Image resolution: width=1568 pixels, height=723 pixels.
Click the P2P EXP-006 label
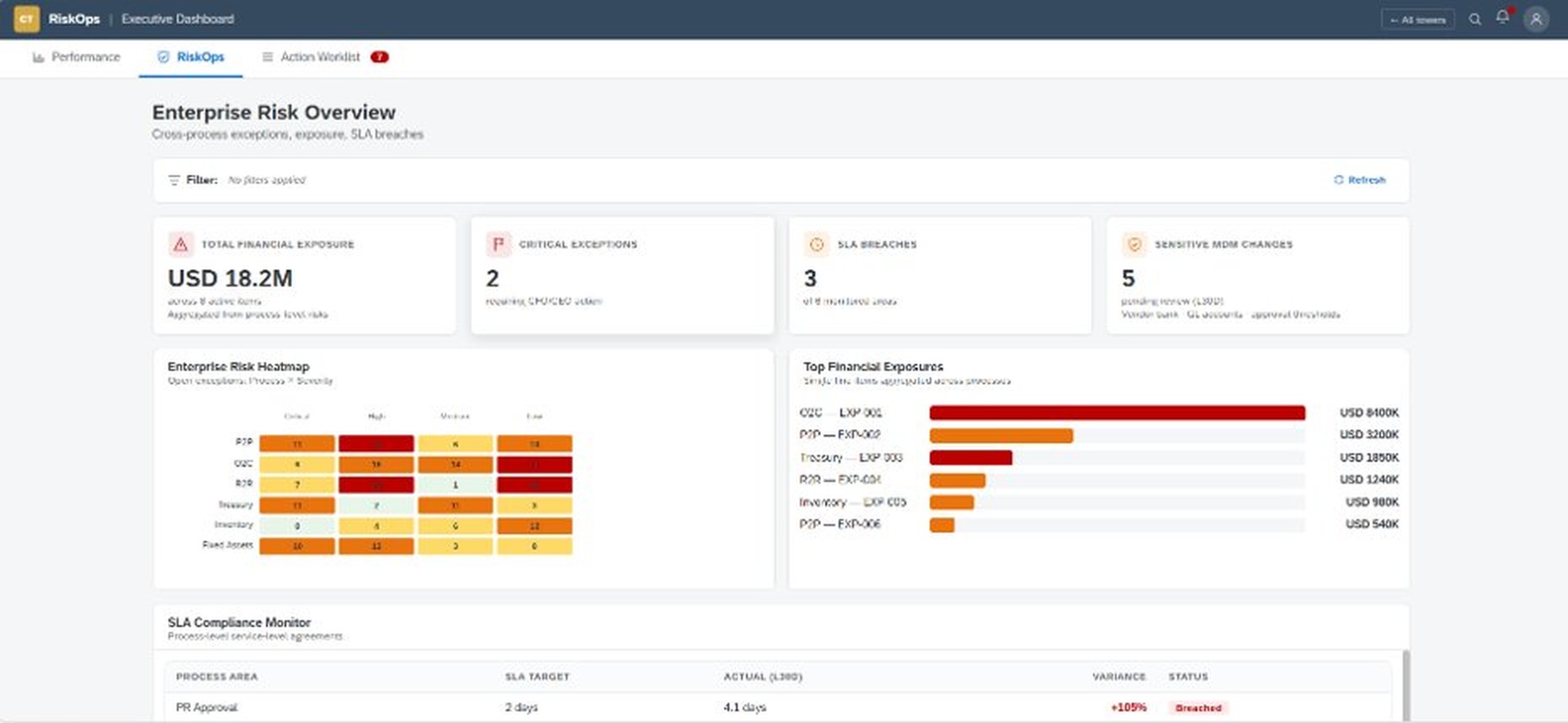840,524
